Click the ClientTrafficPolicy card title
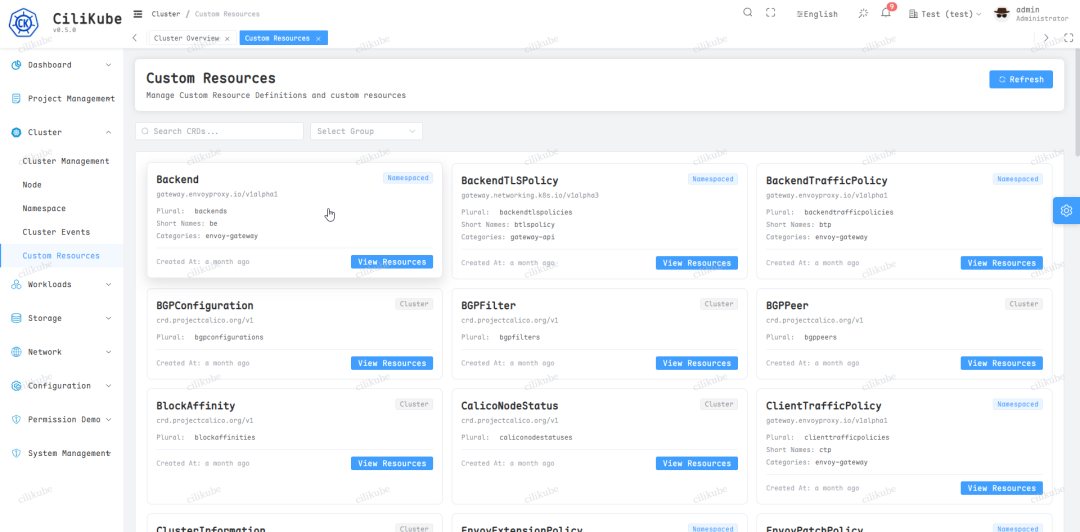Screen dimensions: 1080x532 point(824,406)
